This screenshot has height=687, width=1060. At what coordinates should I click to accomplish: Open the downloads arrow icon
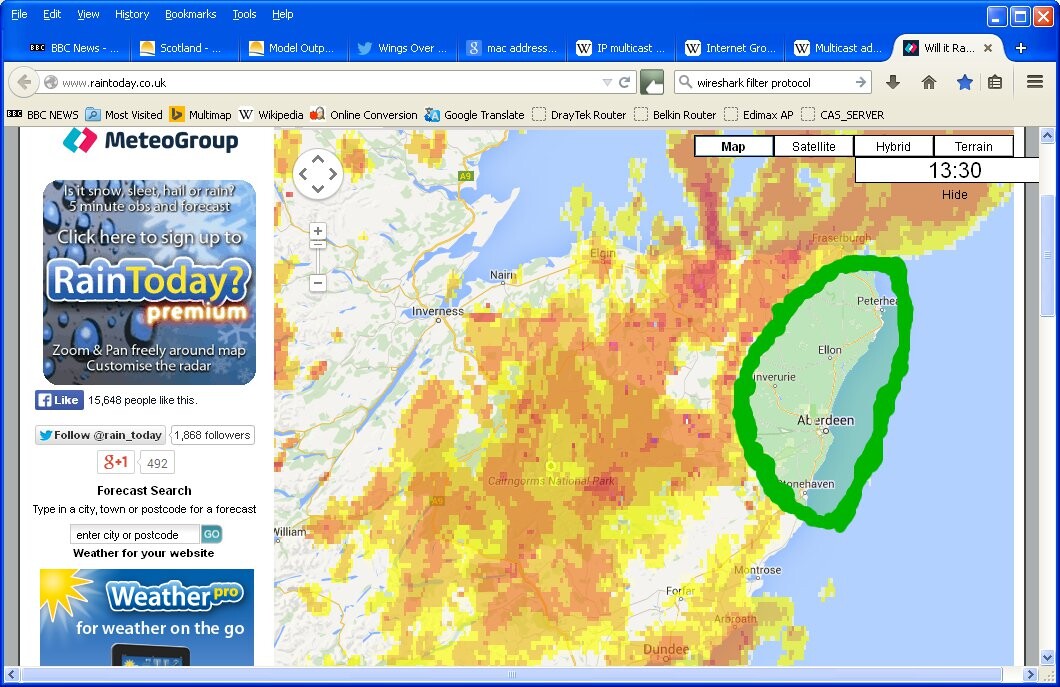pos(892,82)
